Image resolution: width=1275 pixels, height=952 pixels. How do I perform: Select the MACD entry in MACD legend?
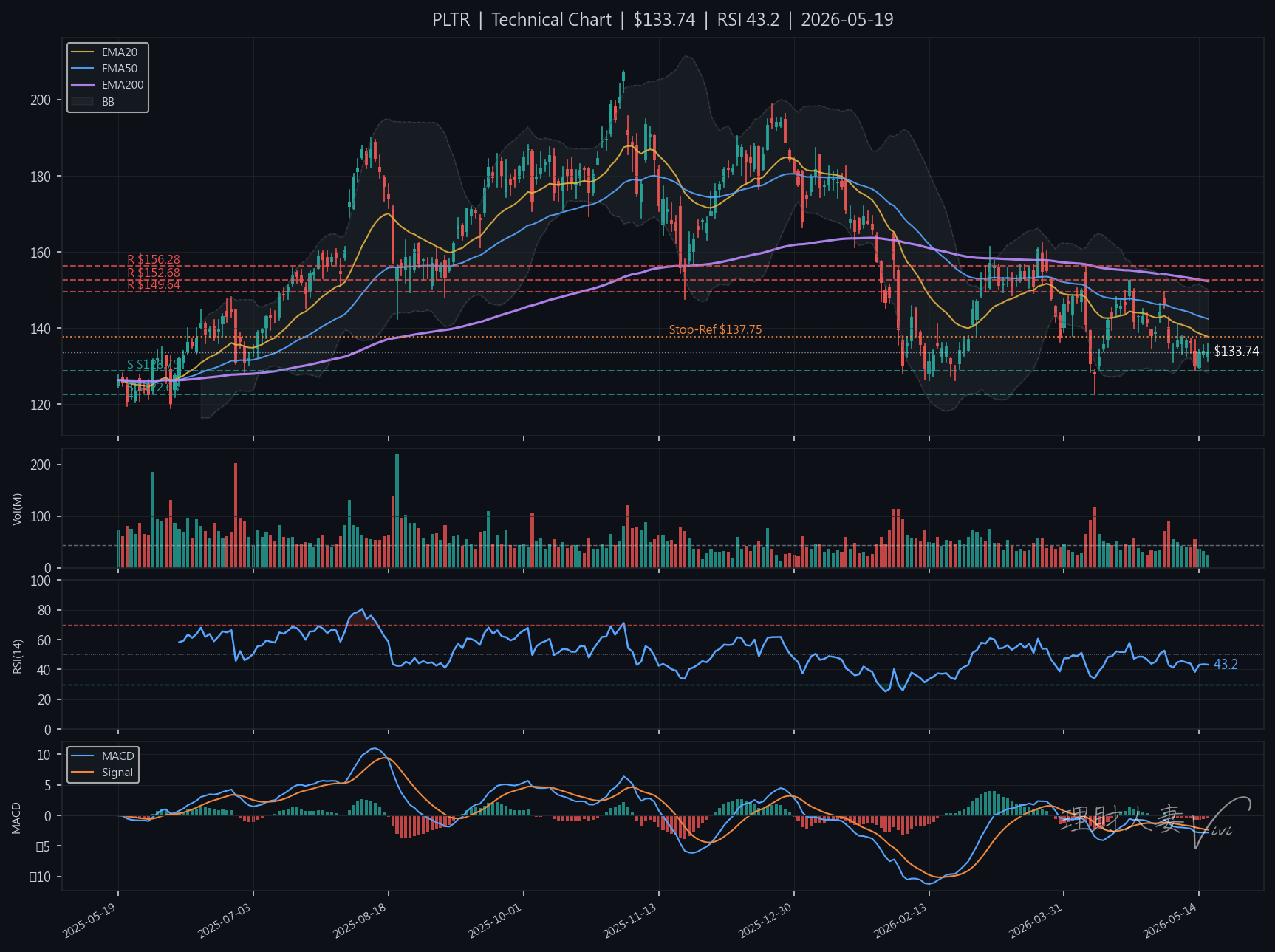coord(118,756)
